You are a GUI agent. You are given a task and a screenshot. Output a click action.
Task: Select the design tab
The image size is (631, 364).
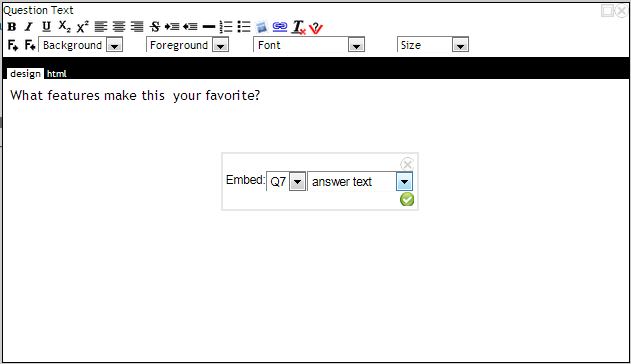point(25,74)
